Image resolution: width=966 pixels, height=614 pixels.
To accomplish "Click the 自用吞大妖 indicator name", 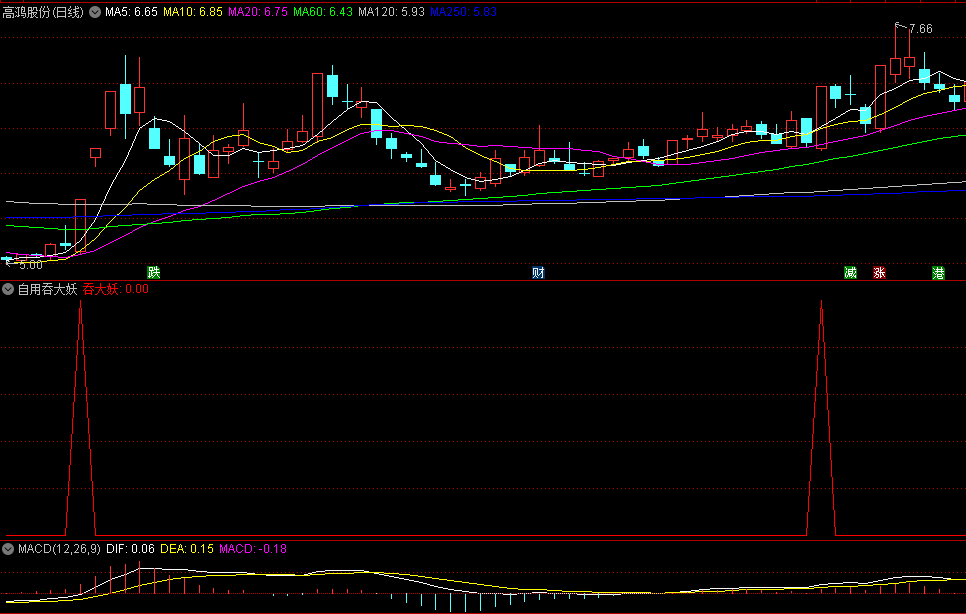I will click(x=47, y=289).
